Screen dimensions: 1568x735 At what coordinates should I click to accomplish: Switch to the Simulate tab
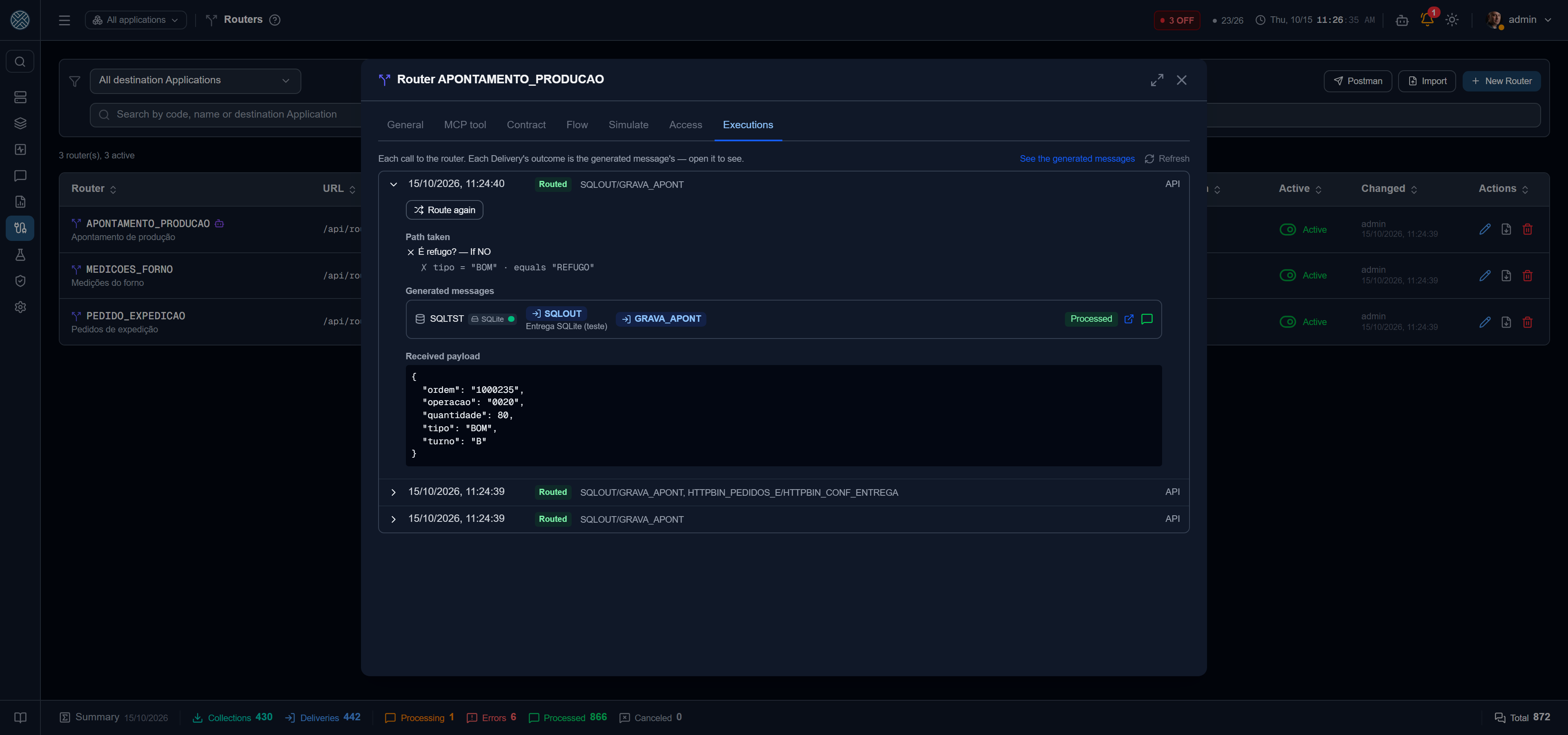(628, 125)
